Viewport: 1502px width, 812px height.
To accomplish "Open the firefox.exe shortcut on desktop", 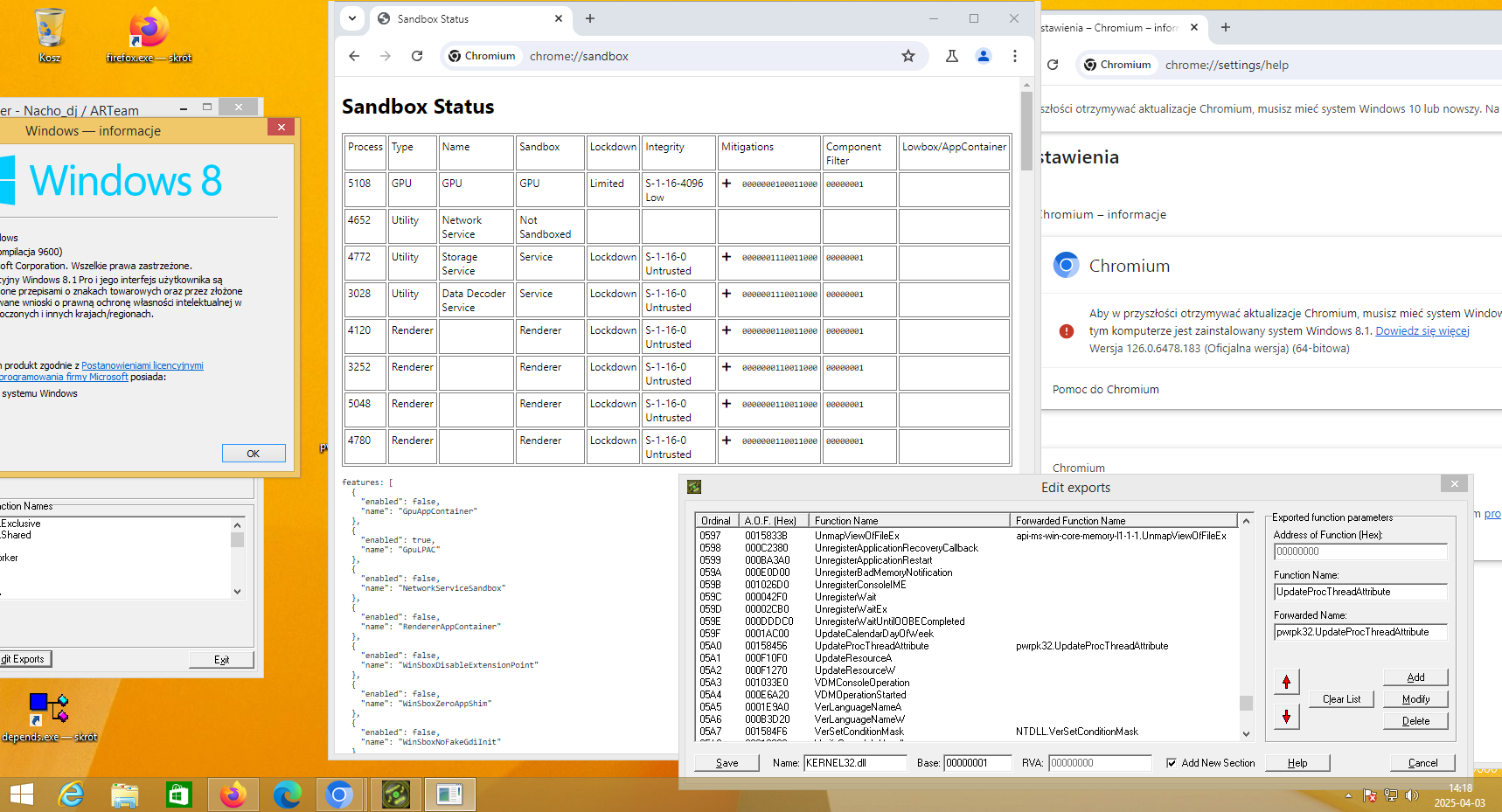I will tap(149, 35).
